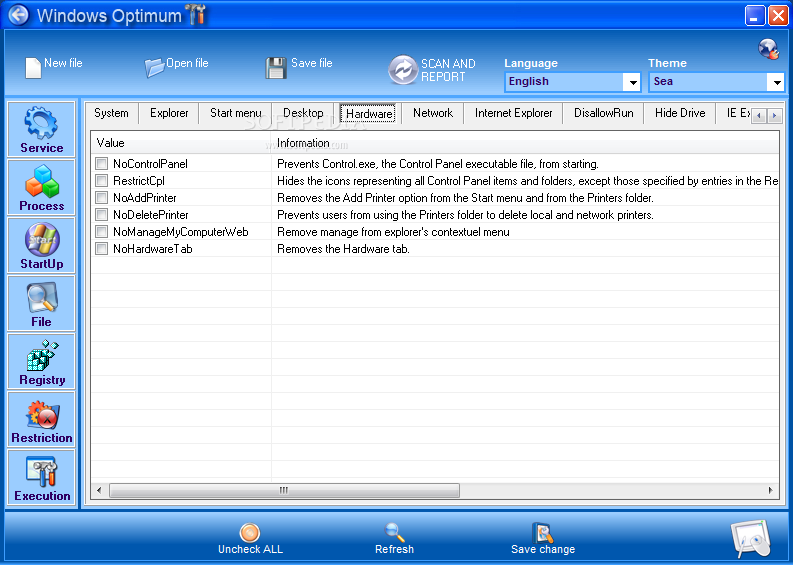Open the Restriction section
This screenshot has height=565, width=793.
[x=41, y=419]
